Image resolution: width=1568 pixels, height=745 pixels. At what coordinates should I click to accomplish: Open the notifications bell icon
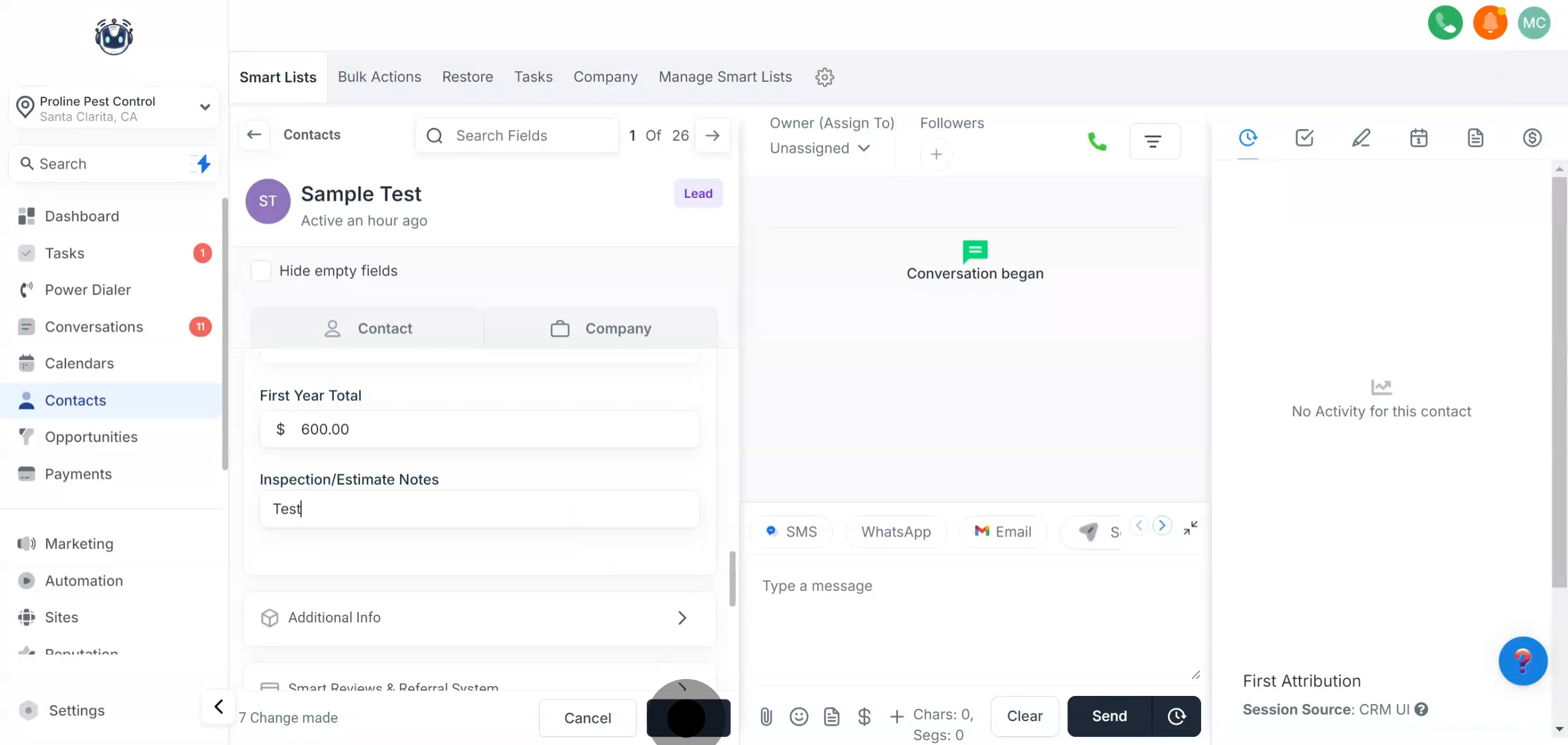(1489, 23)
